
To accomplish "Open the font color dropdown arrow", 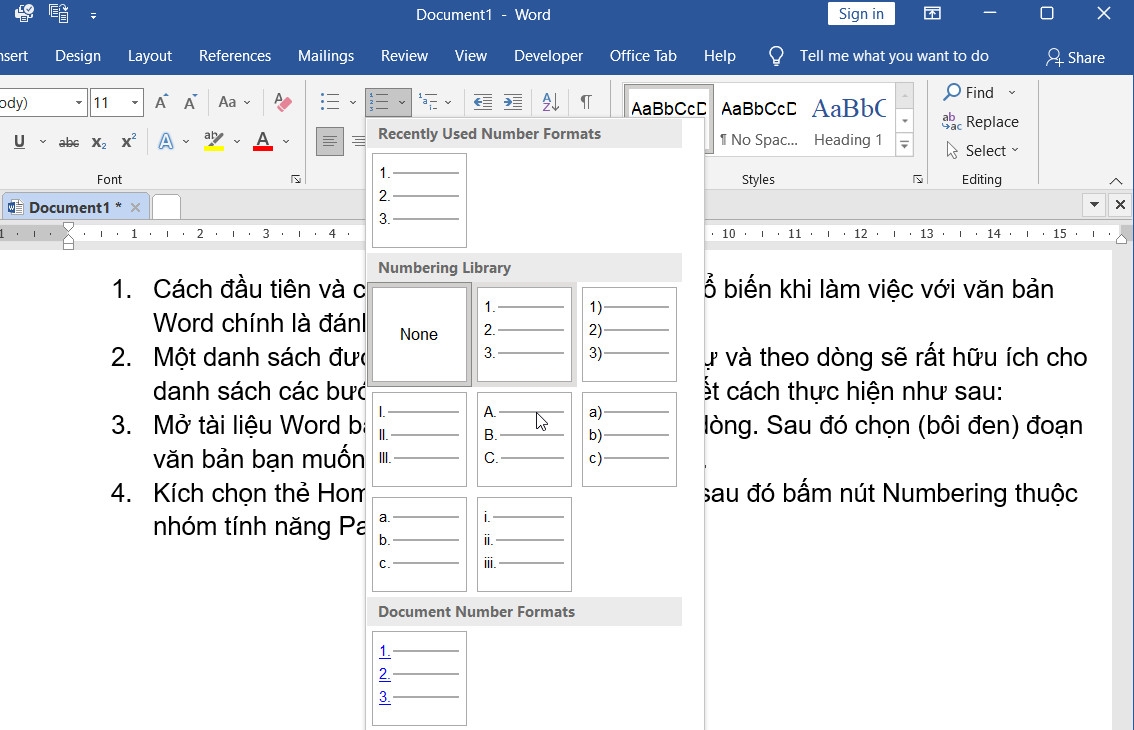I will pyautogui.click(x=286, y=141).
